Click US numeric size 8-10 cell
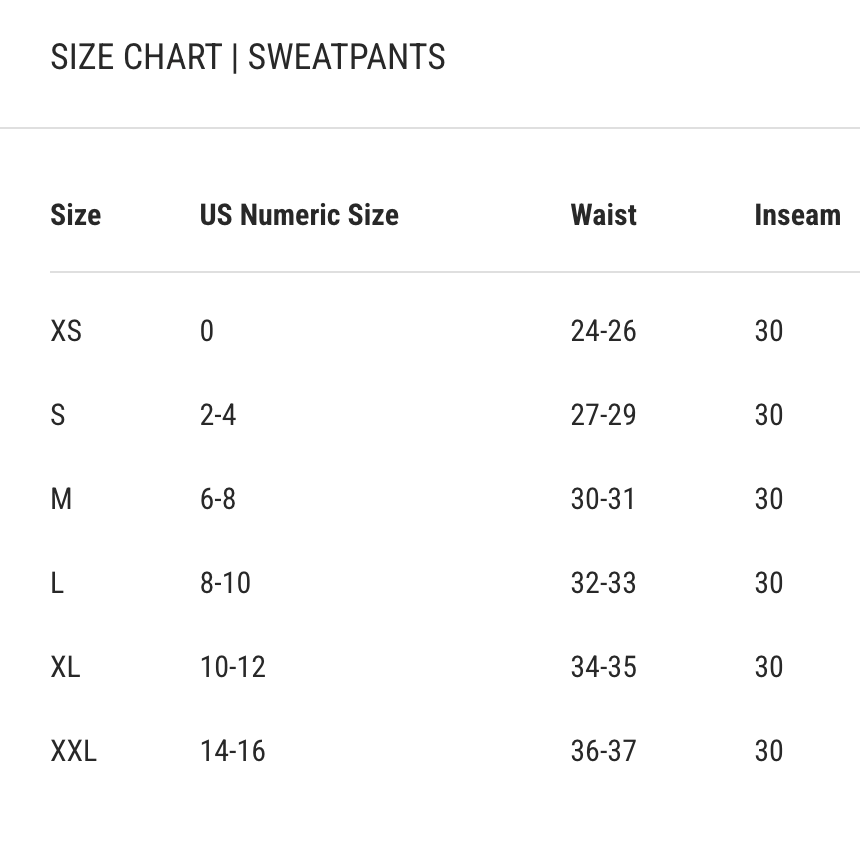The width and height of the screenshot is (860, 860). tap(225, 583)
